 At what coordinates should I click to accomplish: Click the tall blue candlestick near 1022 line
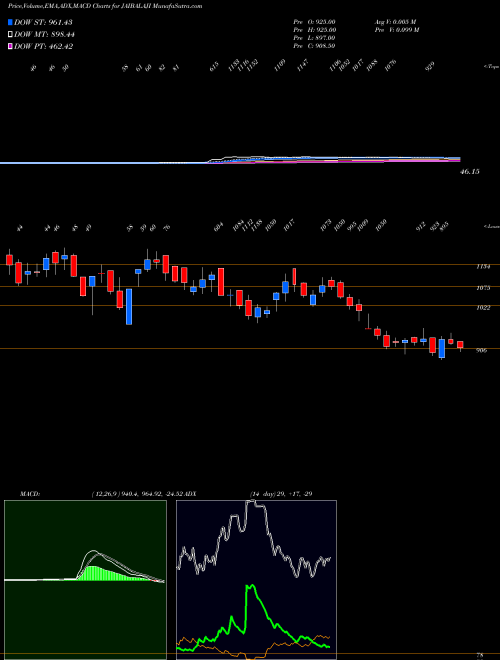coord(129,306)
